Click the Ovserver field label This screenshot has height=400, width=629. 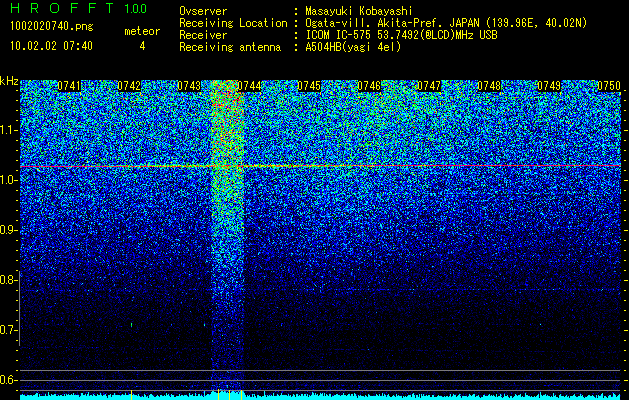point(203,11)
